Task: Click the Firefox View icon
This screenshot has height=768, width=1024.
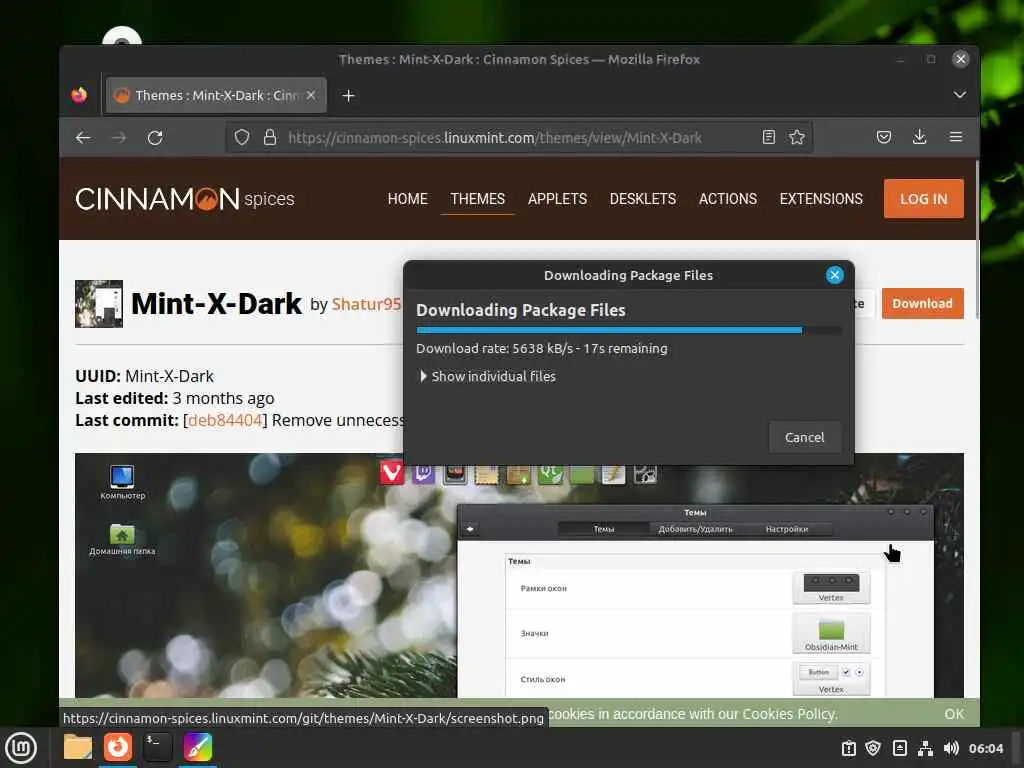Action: 80,95
